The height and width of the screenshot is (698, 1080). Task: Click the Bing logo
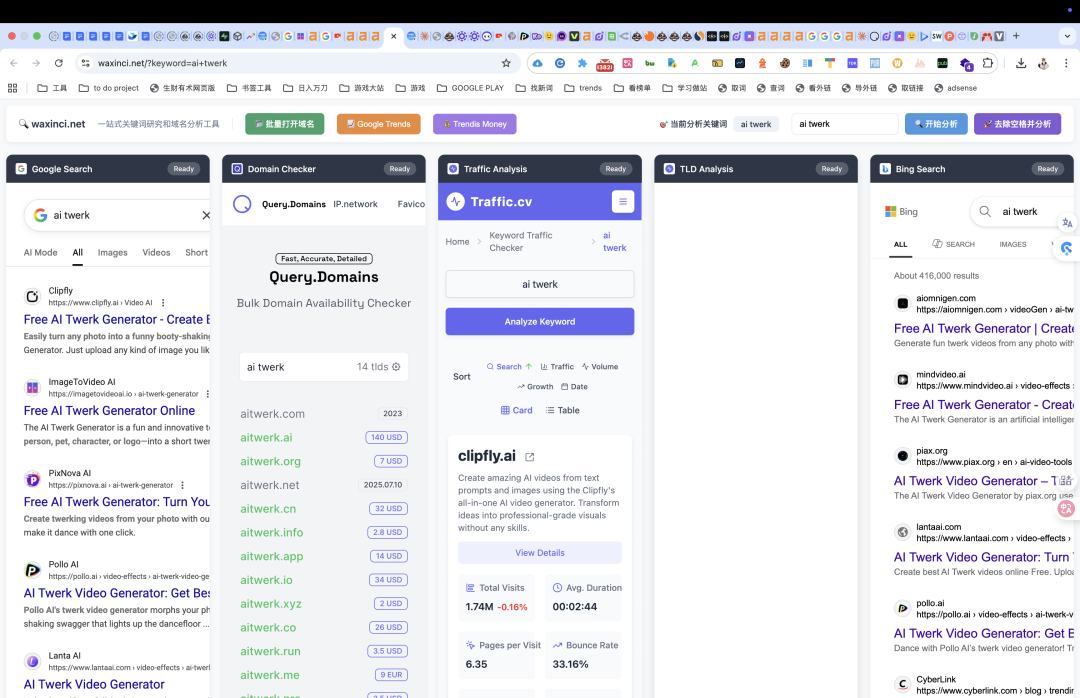[901, 212]
